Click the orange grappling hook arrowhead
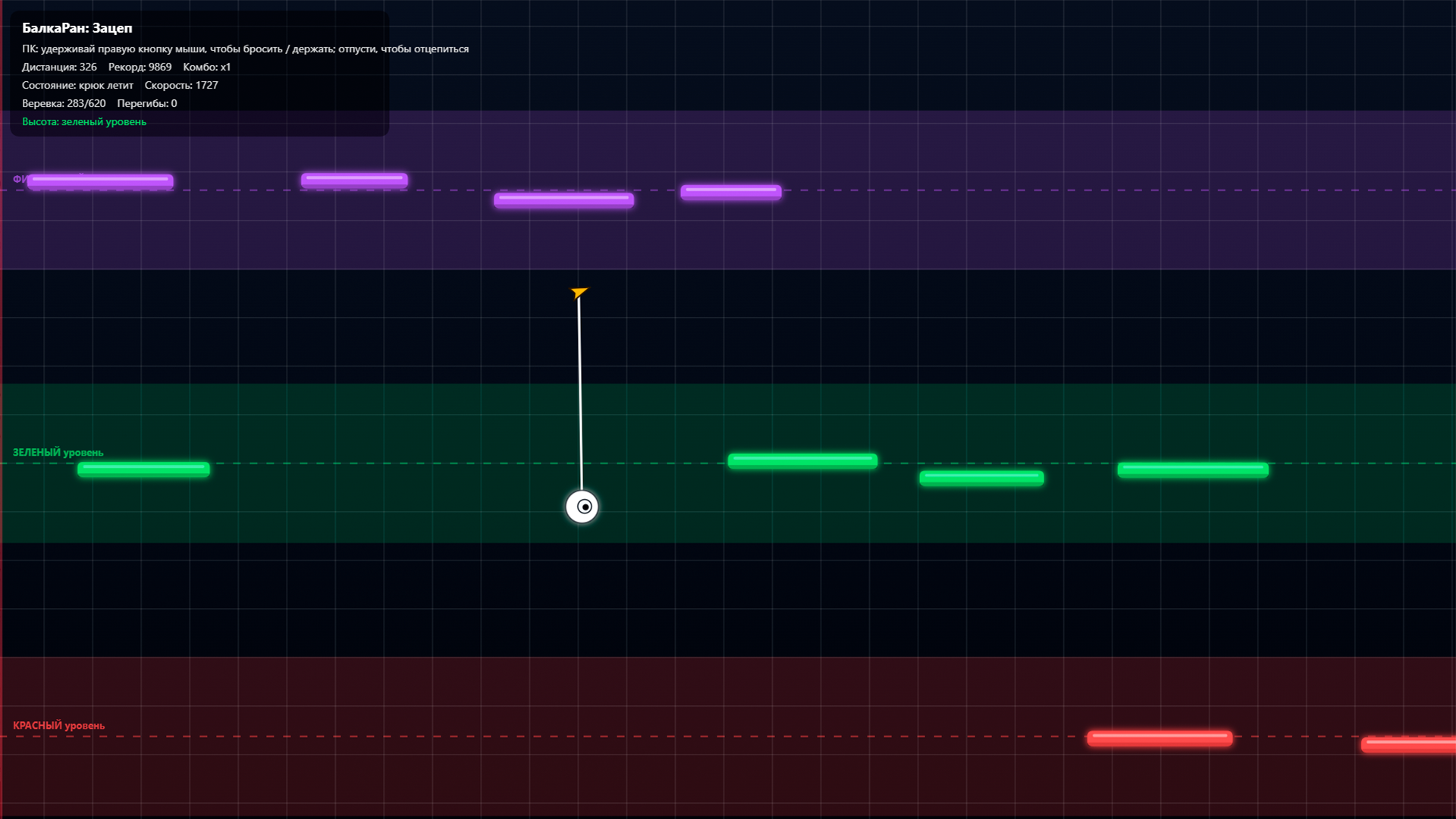Viewport: 1456px width, 819px height. 579,293
